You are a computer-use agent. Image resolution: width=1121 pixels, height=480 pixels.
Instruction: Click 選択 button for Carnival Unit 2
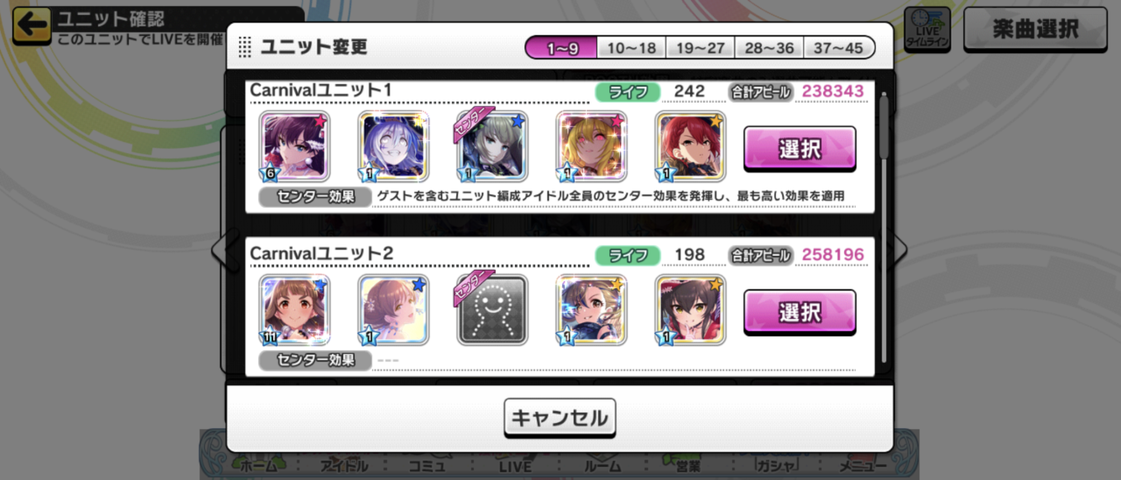[x=799, y=312]
